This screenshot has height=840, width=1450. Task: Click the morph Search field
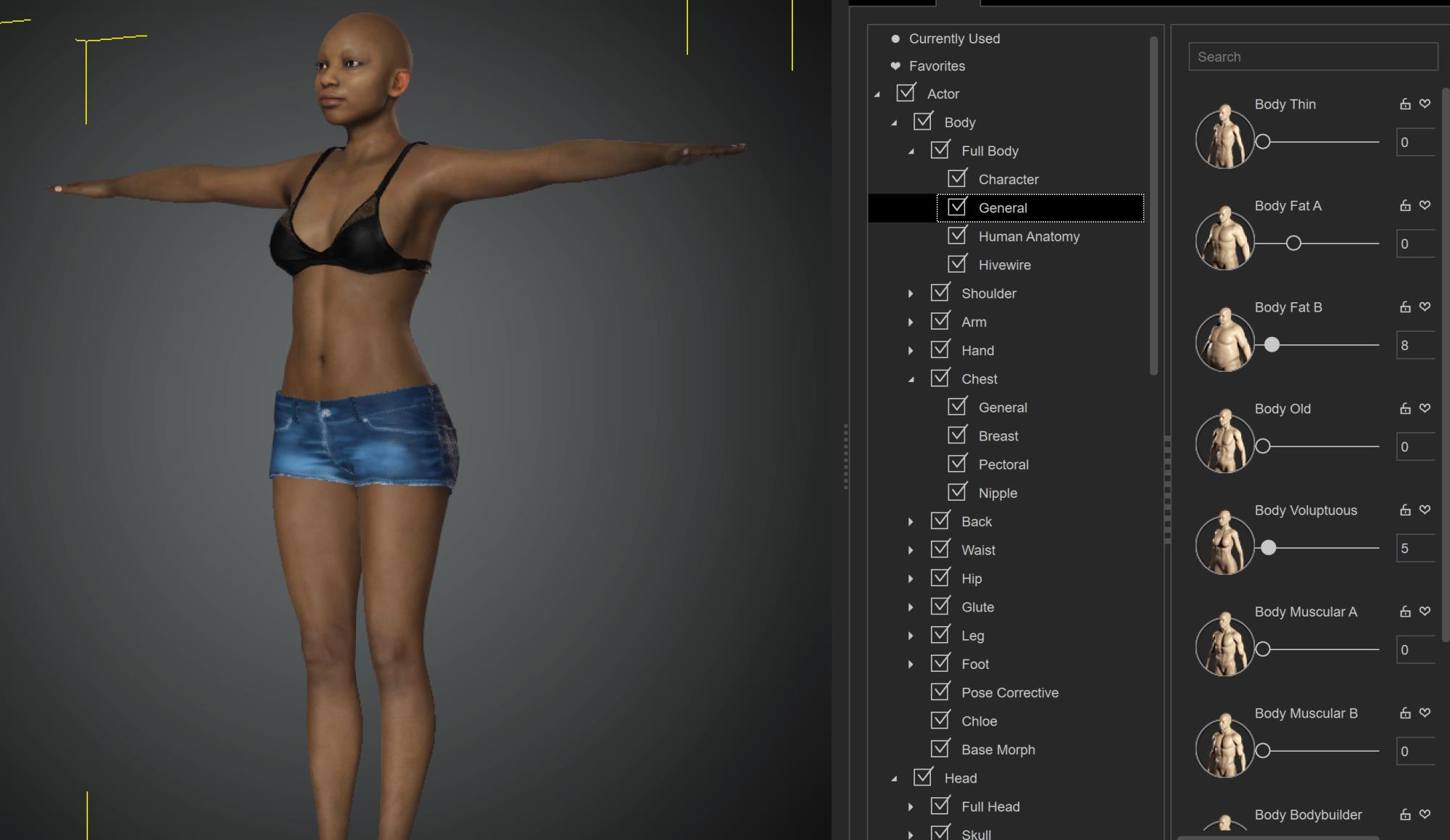1313,57
